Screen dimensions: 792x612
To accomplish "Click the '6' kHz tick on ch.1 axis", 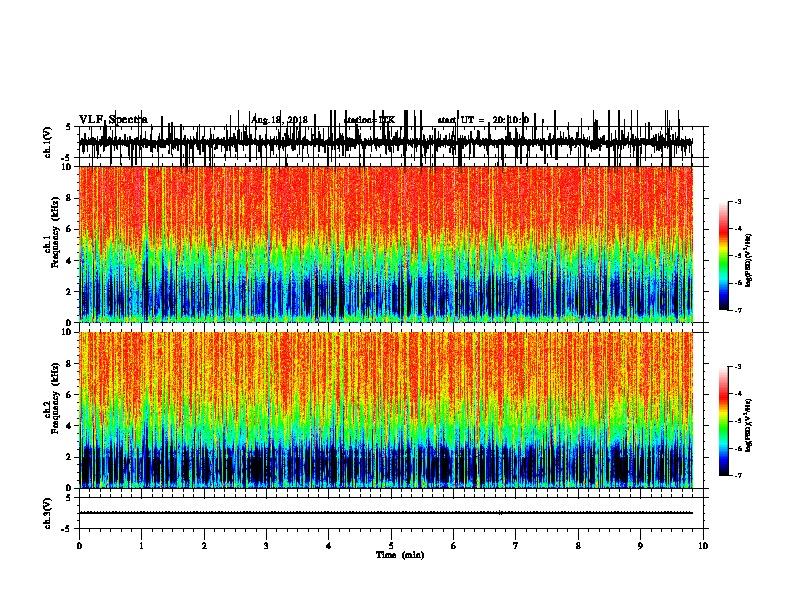I will click(x=70, y=230).
